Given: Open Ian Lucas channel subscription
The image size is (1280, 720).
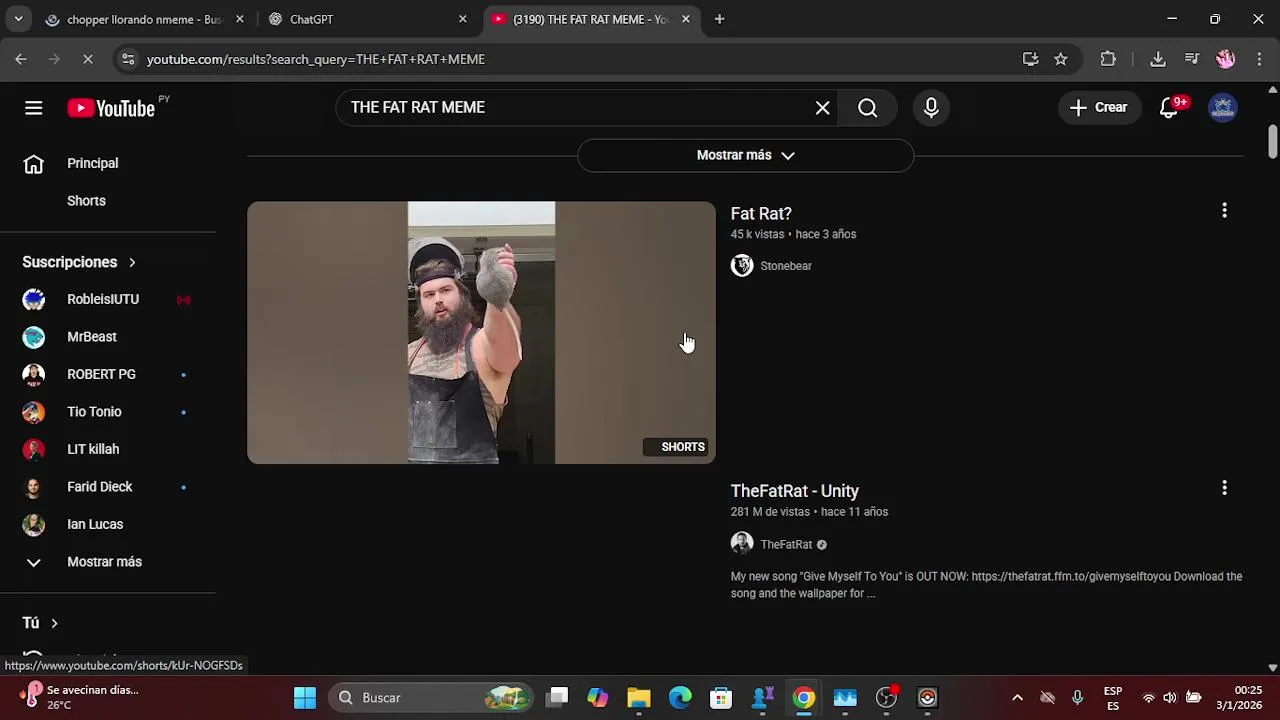Looking at the screenshot, I should point(108,524).
